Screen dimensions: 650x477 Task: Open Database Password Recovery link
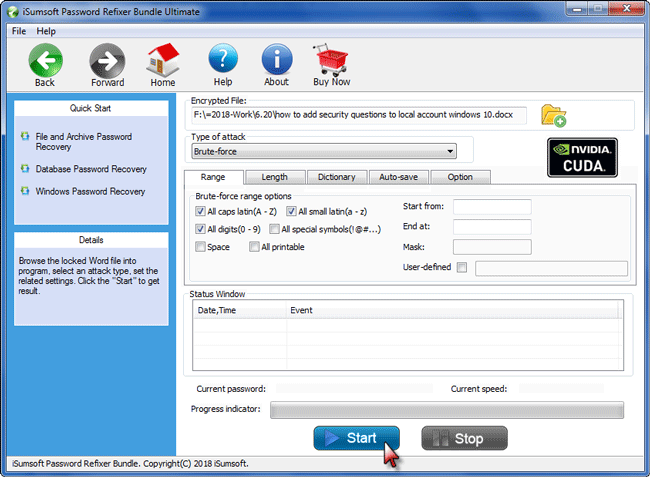(x=91, y=169)
